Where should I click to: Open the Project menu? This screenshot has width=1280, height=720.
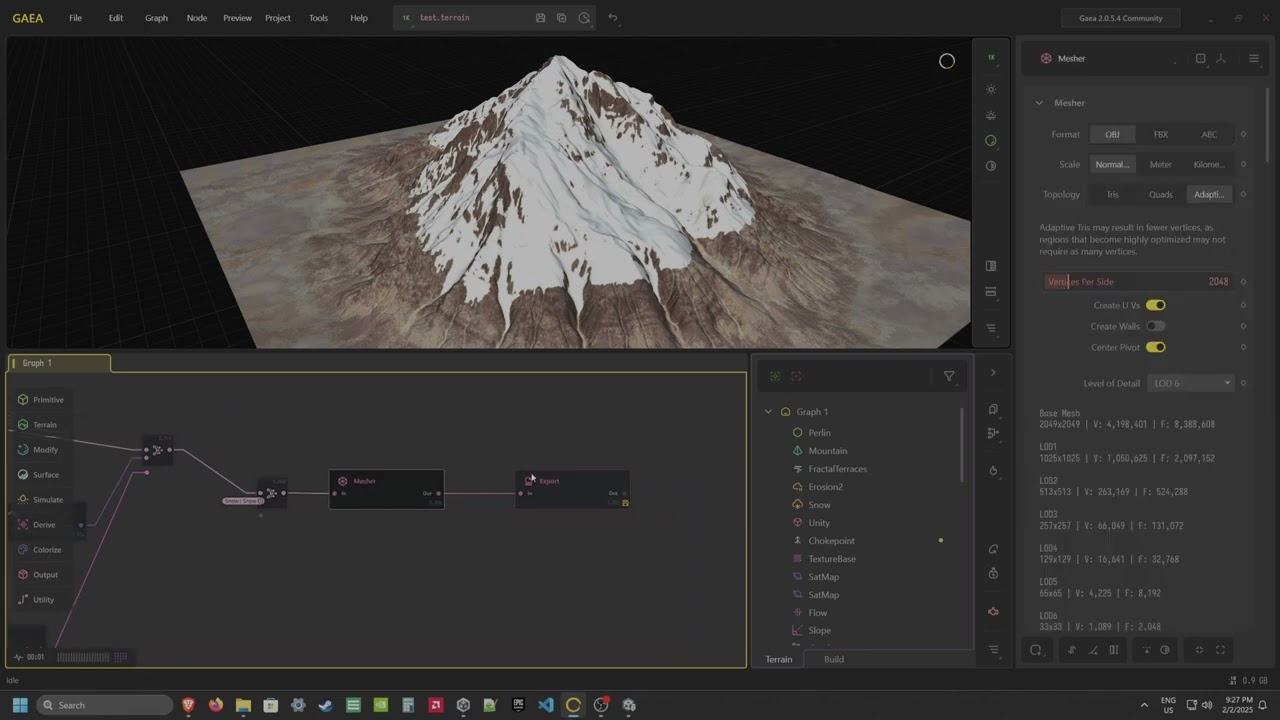[x=278, y=18]
